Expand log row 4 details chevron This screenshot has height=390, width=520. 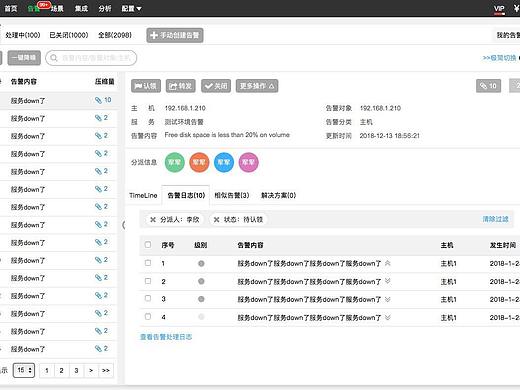(388, 317)
